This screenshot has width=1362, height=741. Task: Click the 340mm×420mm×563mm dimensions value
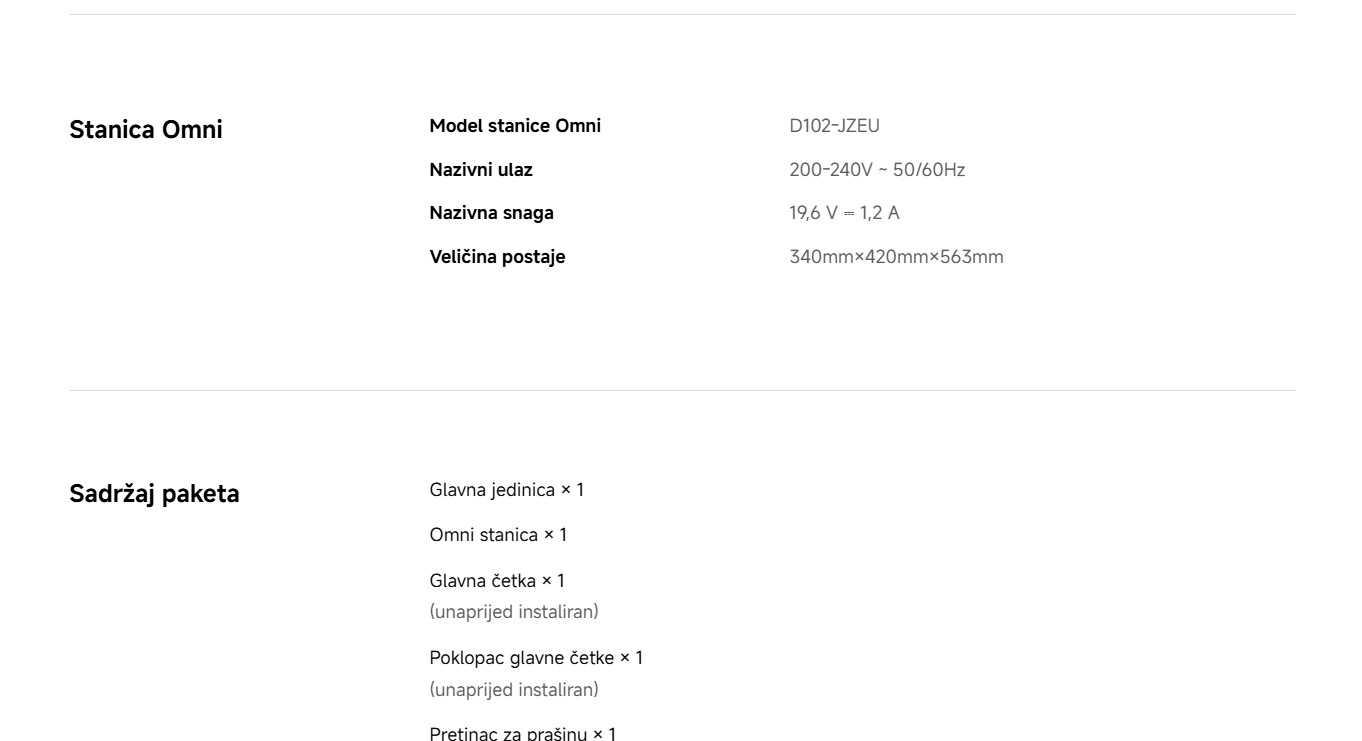tap(896, 257)
